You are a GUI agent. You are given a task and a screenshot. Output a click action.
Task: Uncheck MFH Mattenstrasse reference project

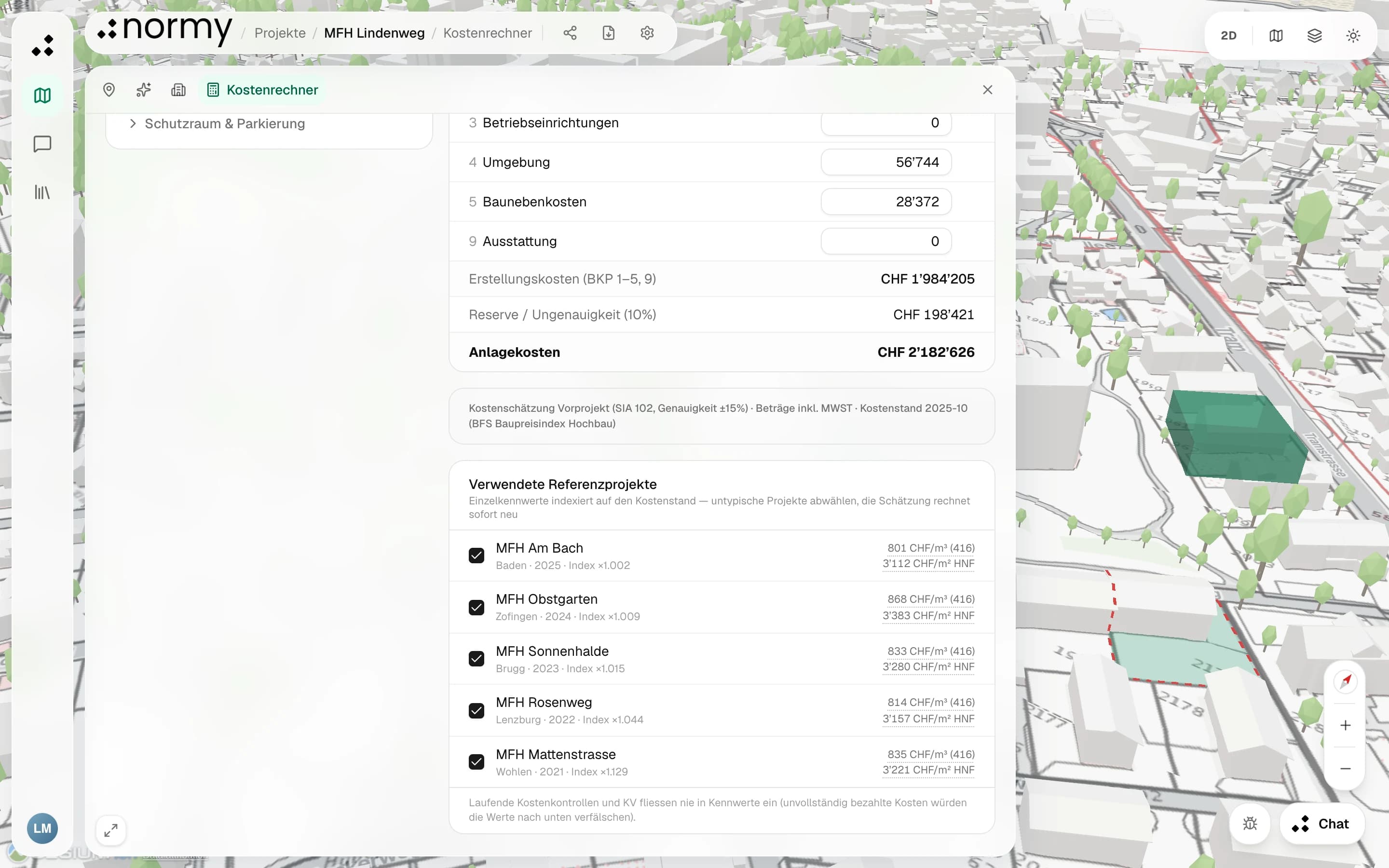coord(477,762)
